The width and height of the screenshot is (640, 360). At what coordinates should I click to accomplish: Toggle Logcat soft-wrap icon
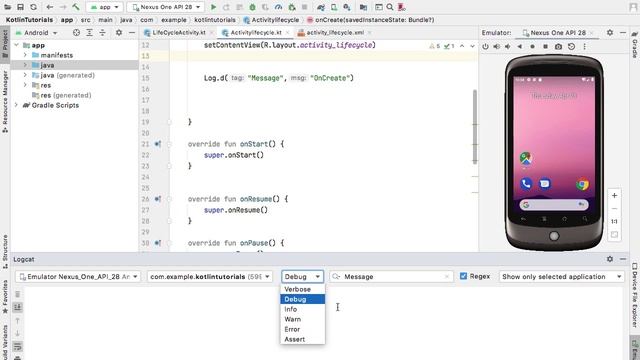[x=18, y=347]
